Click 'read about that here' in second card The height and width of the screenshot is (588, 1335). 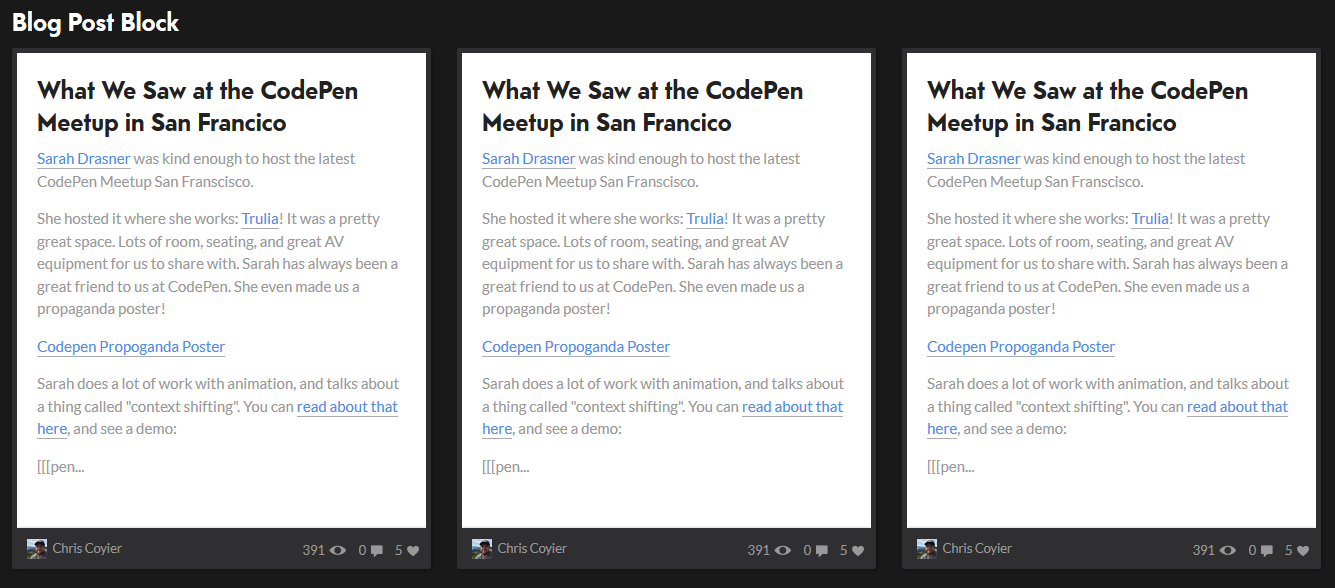pos(662,418)
